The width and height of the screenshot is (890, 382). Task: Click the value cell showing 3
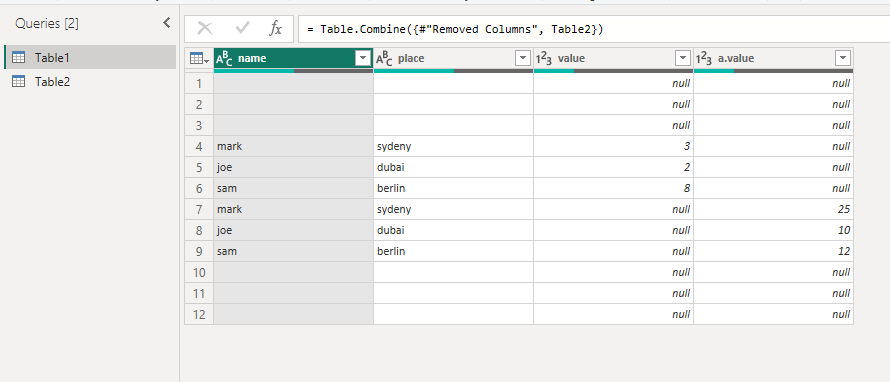click(x=614, y=146)
